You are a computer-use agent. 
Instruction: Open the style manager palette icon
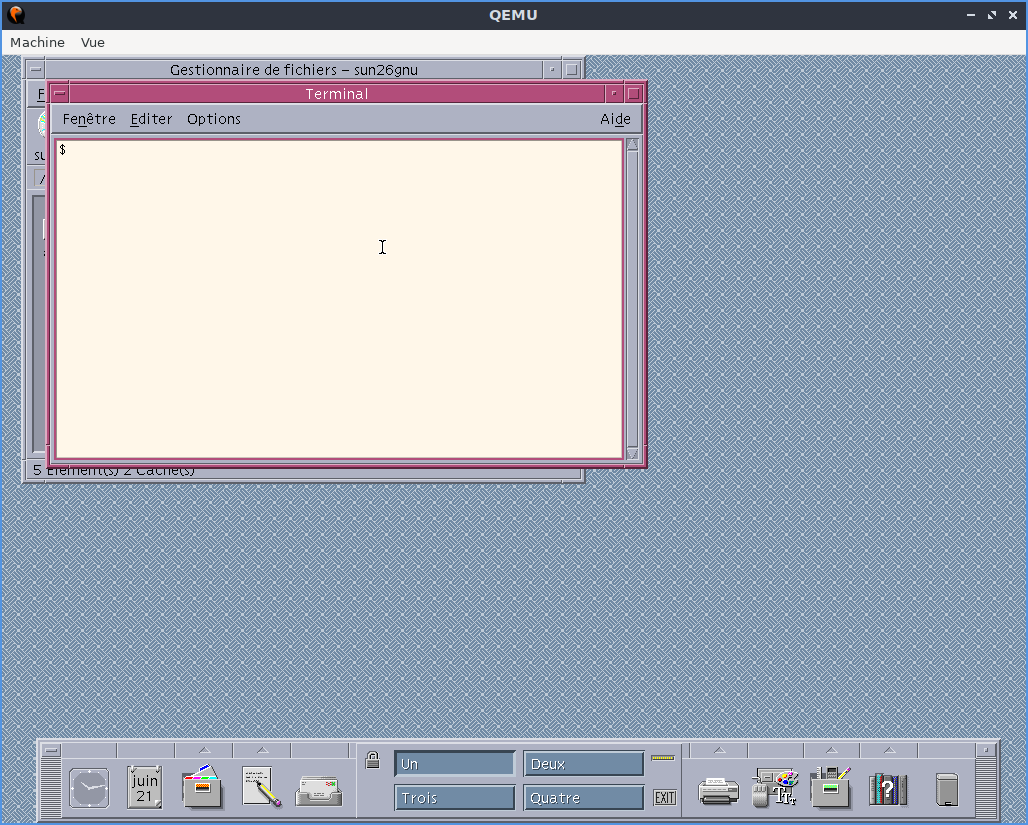(775, 788)
